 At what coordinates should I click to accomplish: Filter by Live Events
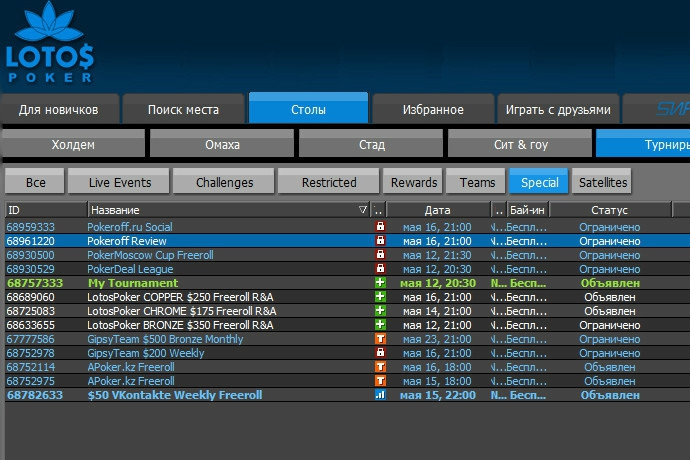pos(119,181)
